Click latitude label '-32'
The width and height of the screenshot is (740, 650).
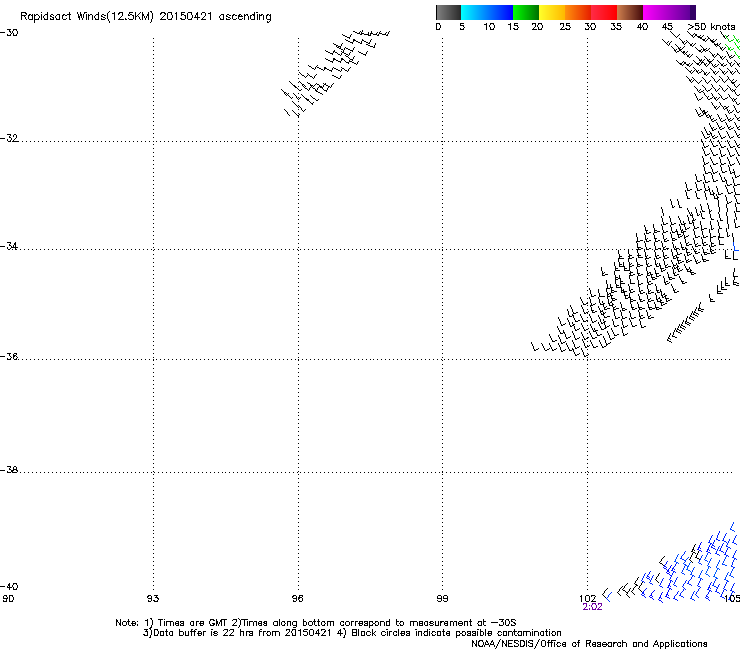tap(9, 138)
